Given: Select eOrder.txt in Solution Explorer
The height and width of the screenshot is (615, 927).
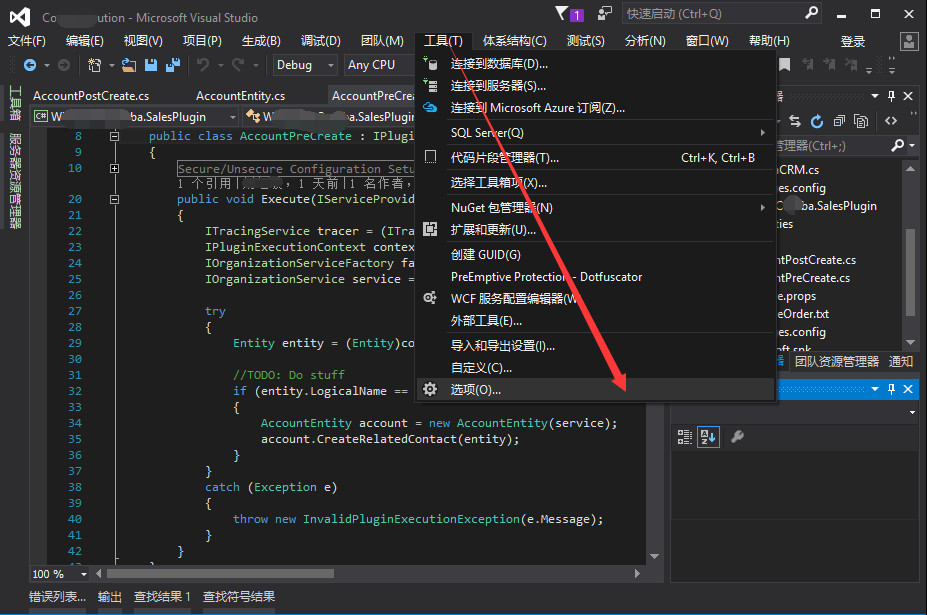Looking at the screenshot, I should click(x=803, y=314).
